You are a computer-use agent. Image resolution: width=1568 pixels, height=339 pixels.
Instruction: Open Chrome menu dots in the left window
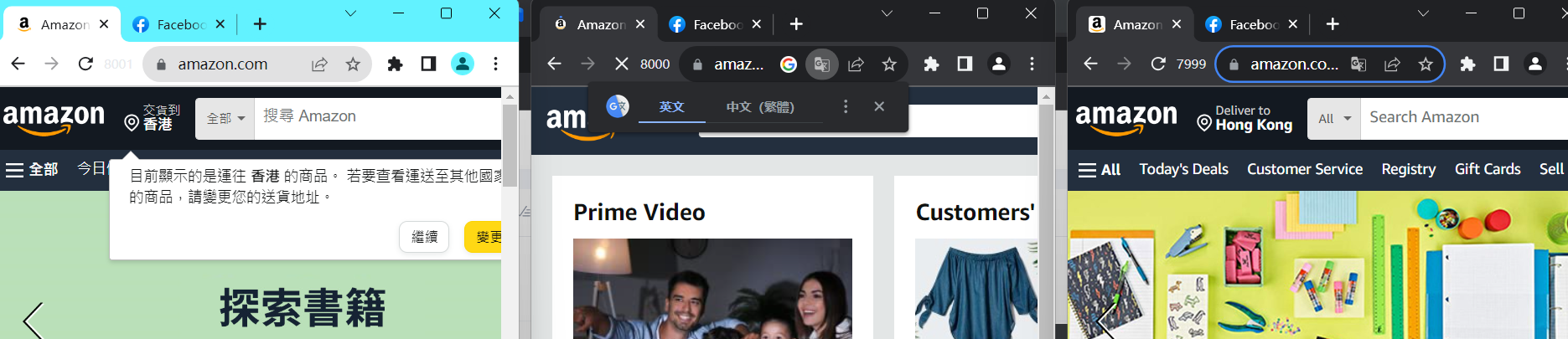click(x=496, y=64)
